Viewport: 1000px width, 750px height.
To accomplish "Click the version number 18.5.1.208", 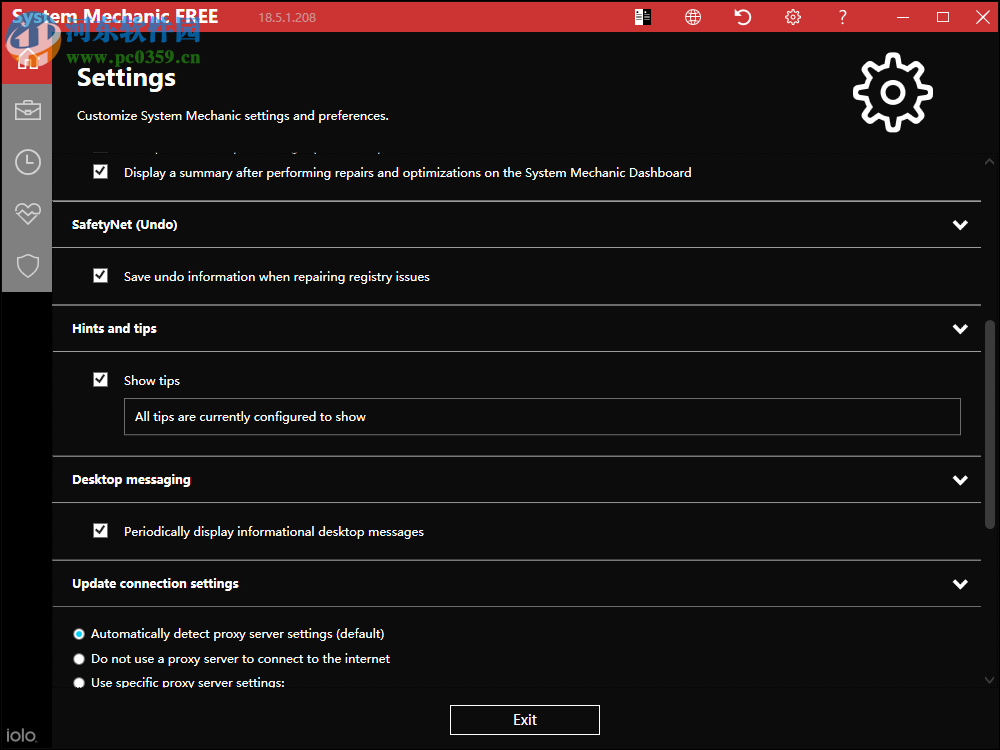I will coord(287,18).
